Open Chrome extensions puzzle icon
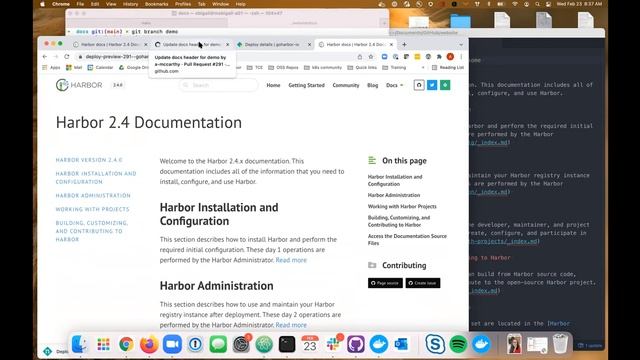This screenshot has width=640, height=360. tap(439, 57)
